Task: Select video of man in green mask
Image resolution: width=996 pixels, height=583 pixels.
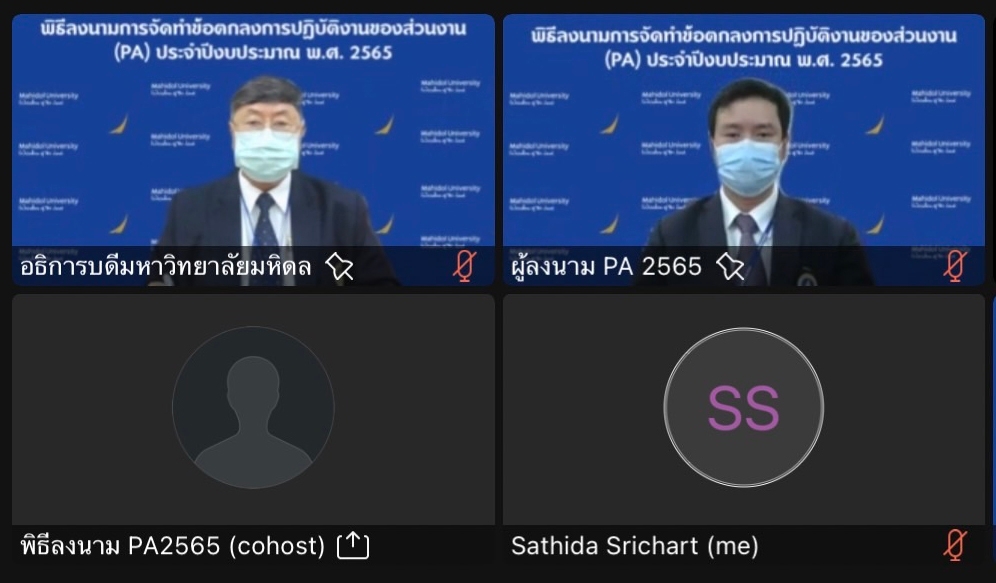Action: click(253, 150)
